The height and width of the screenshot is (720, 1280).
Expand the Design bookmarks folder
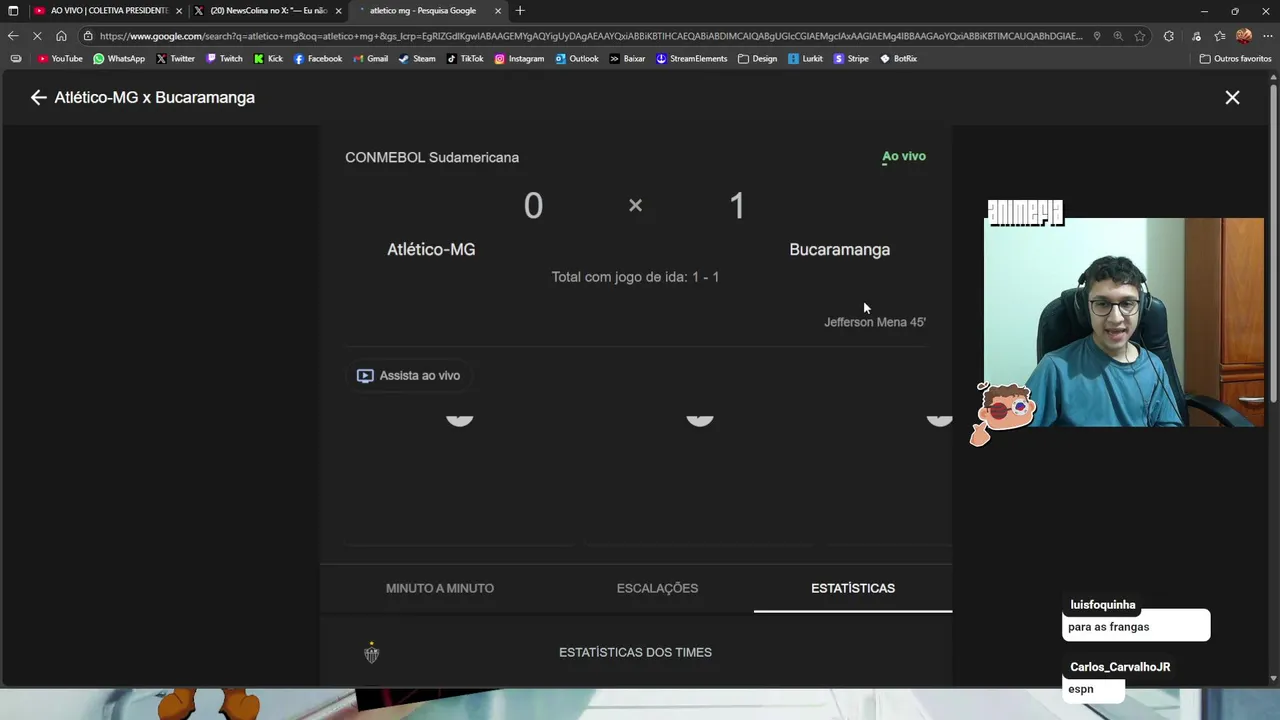coord(757,59)
